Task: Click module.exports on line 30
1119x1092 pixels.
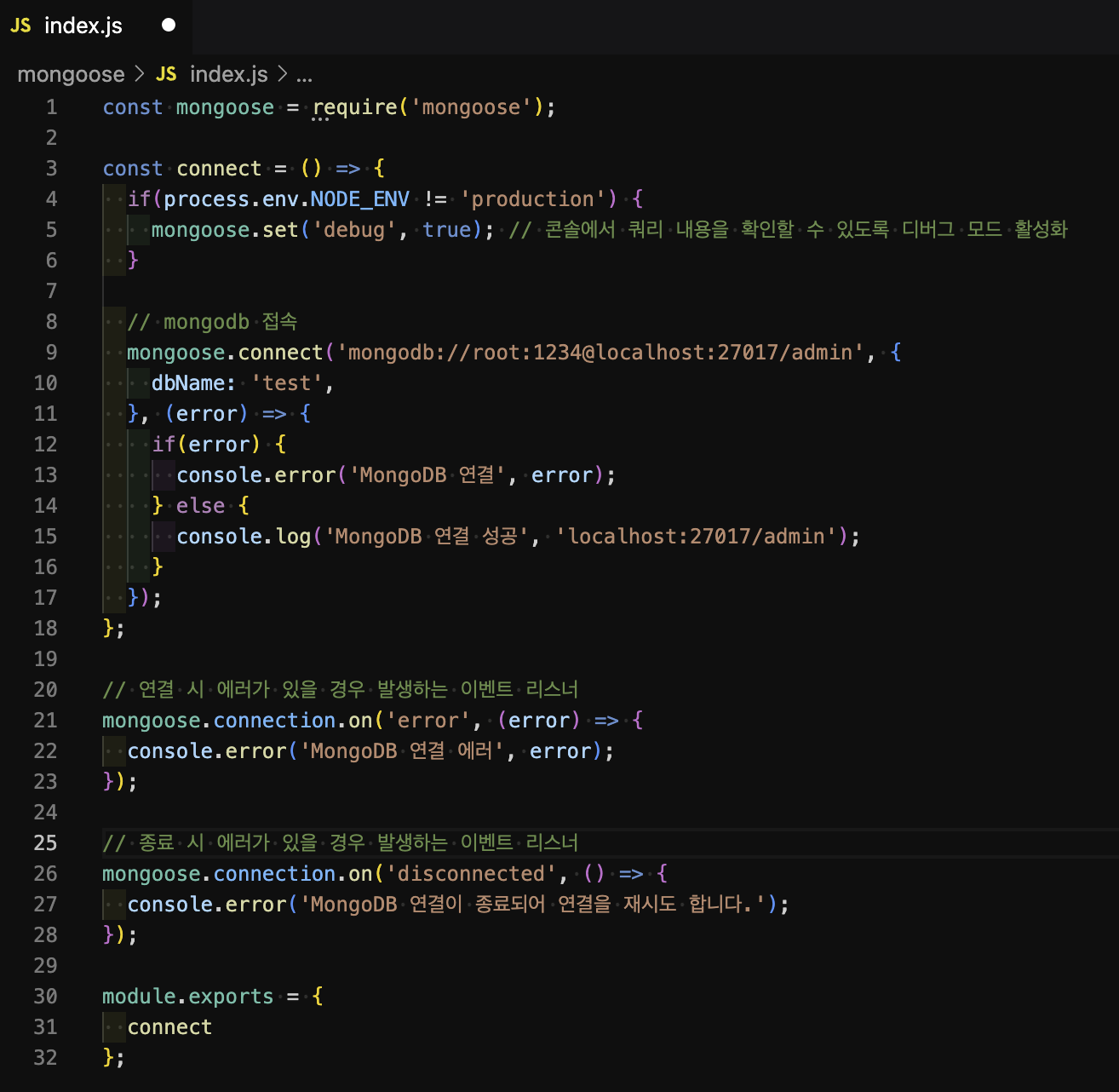Action: (188, 997)
